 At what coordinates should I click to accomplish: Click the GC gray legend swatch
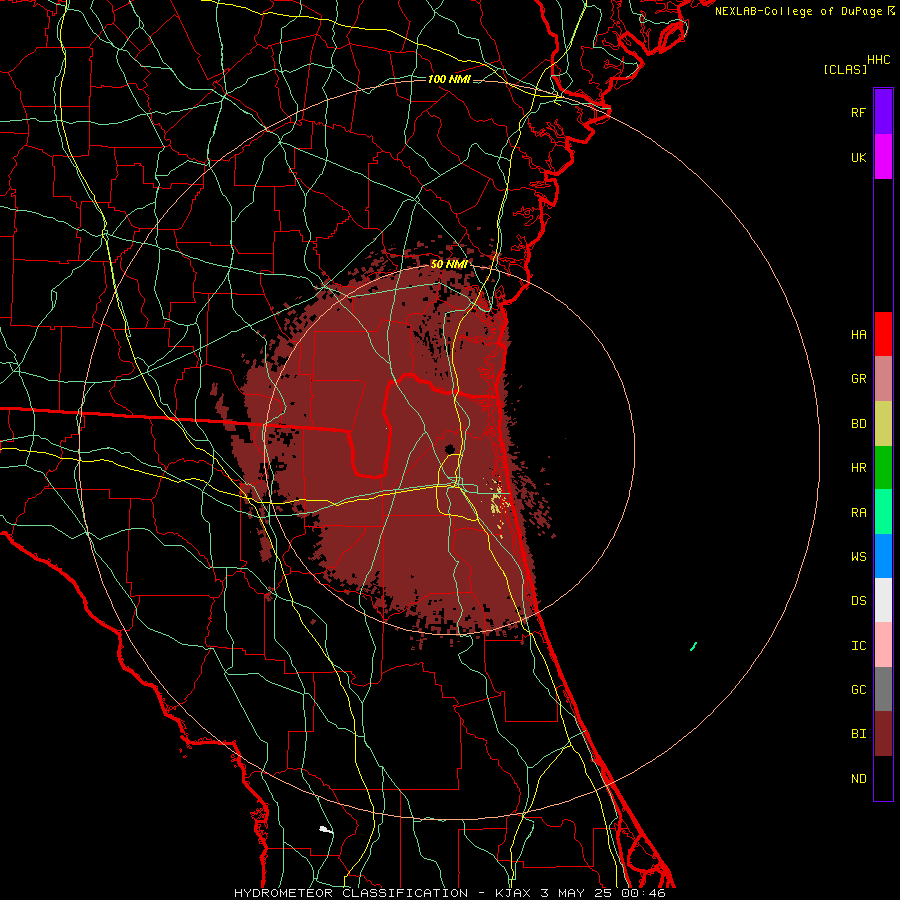pyautogui.click(x=883, y=689)
